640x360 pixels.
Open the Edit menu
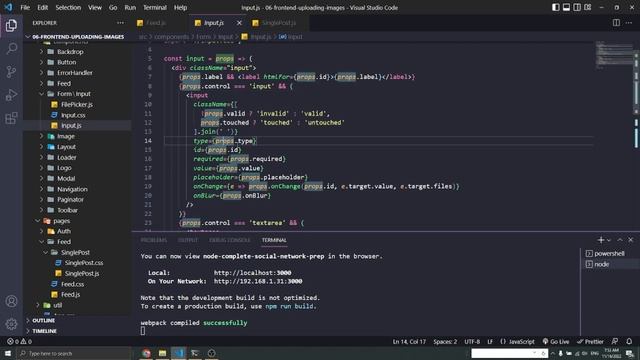(x=42, y=7)
